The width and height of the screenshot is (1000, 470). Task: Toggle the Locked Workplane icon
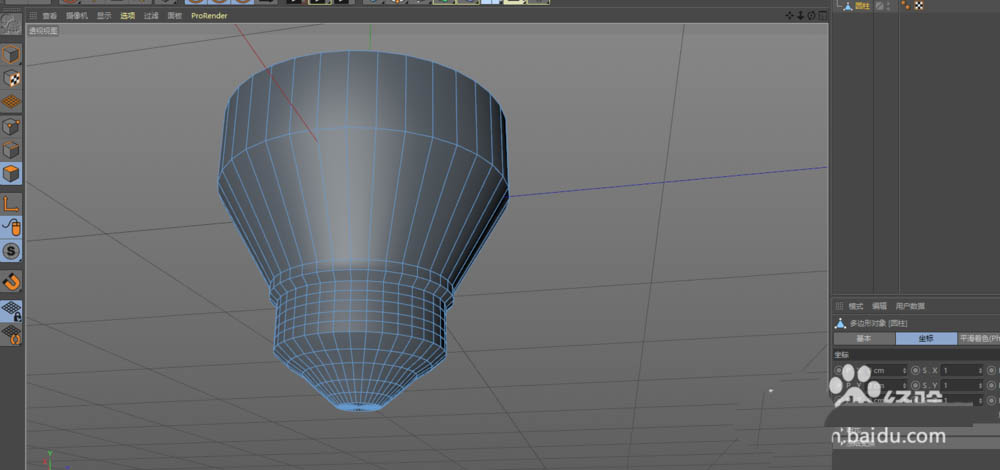(x=11, y=310)
